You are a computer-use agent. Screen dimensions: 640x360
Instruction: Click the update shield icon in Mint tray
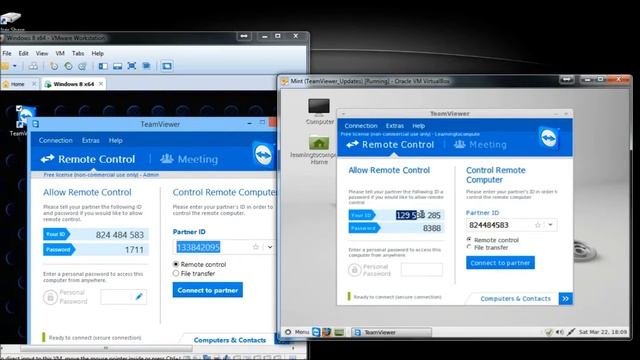point(549,332)
